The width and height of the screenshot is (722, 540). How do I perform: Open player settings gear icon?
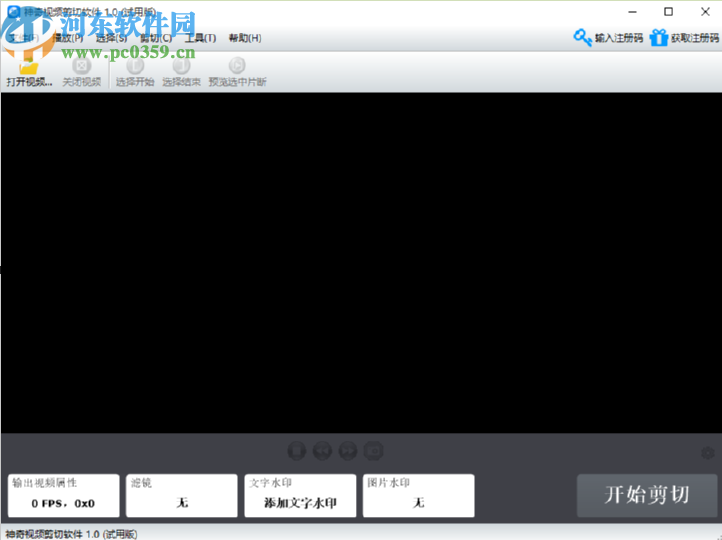[707, 453]
